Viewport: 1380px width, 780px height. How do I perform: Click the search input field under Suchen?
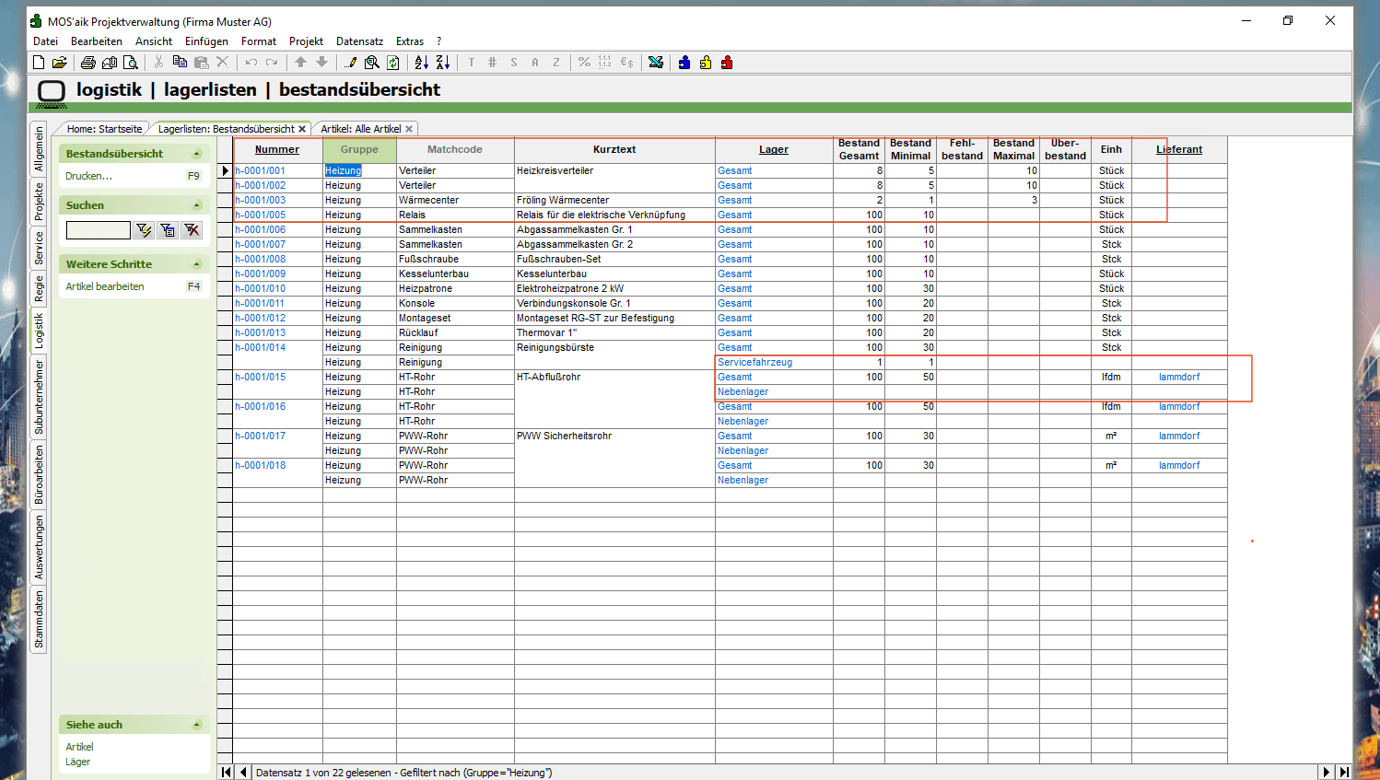(x=98, y=231)
